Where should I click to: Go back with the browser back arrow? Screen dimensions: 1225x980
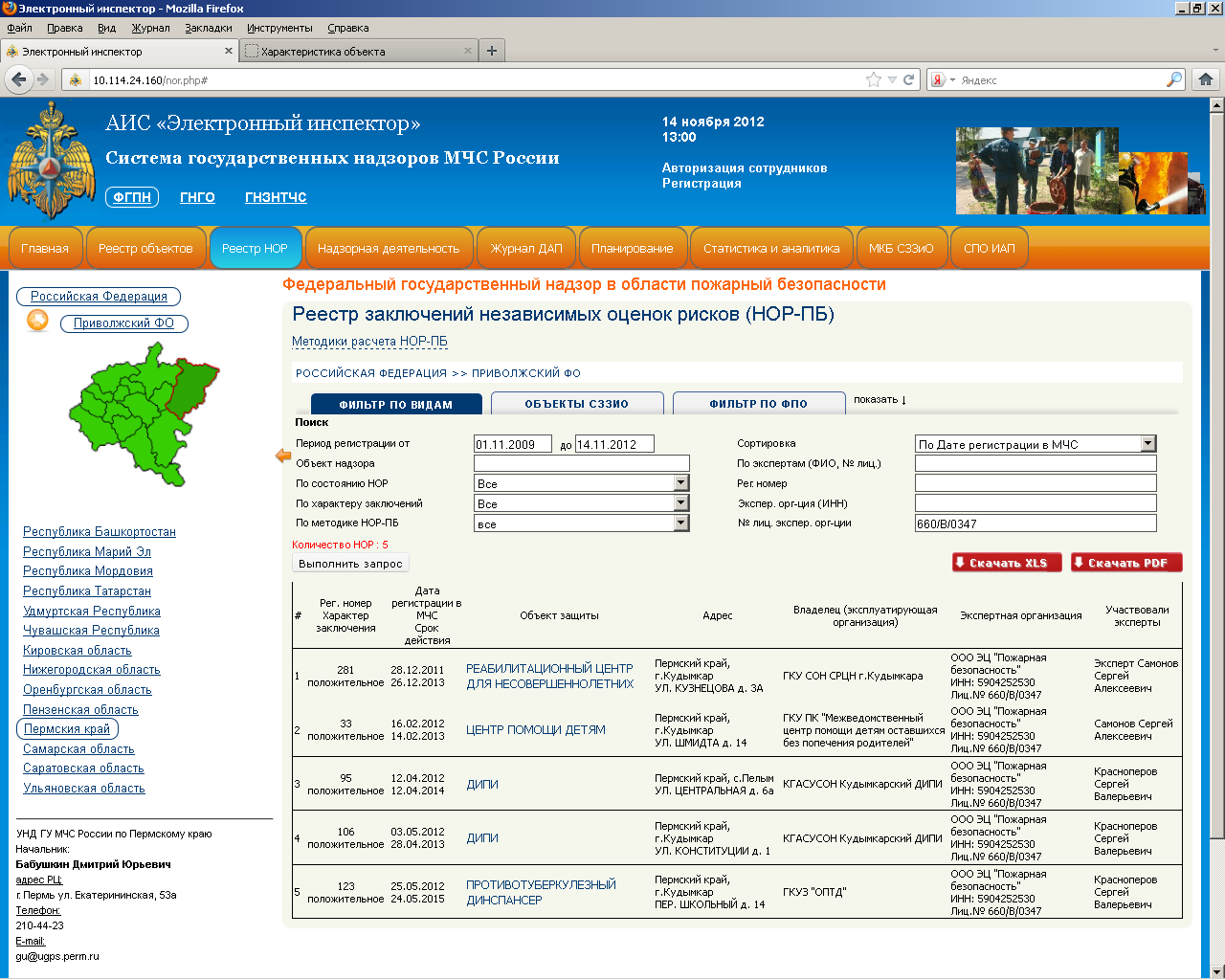pos(19,79)
